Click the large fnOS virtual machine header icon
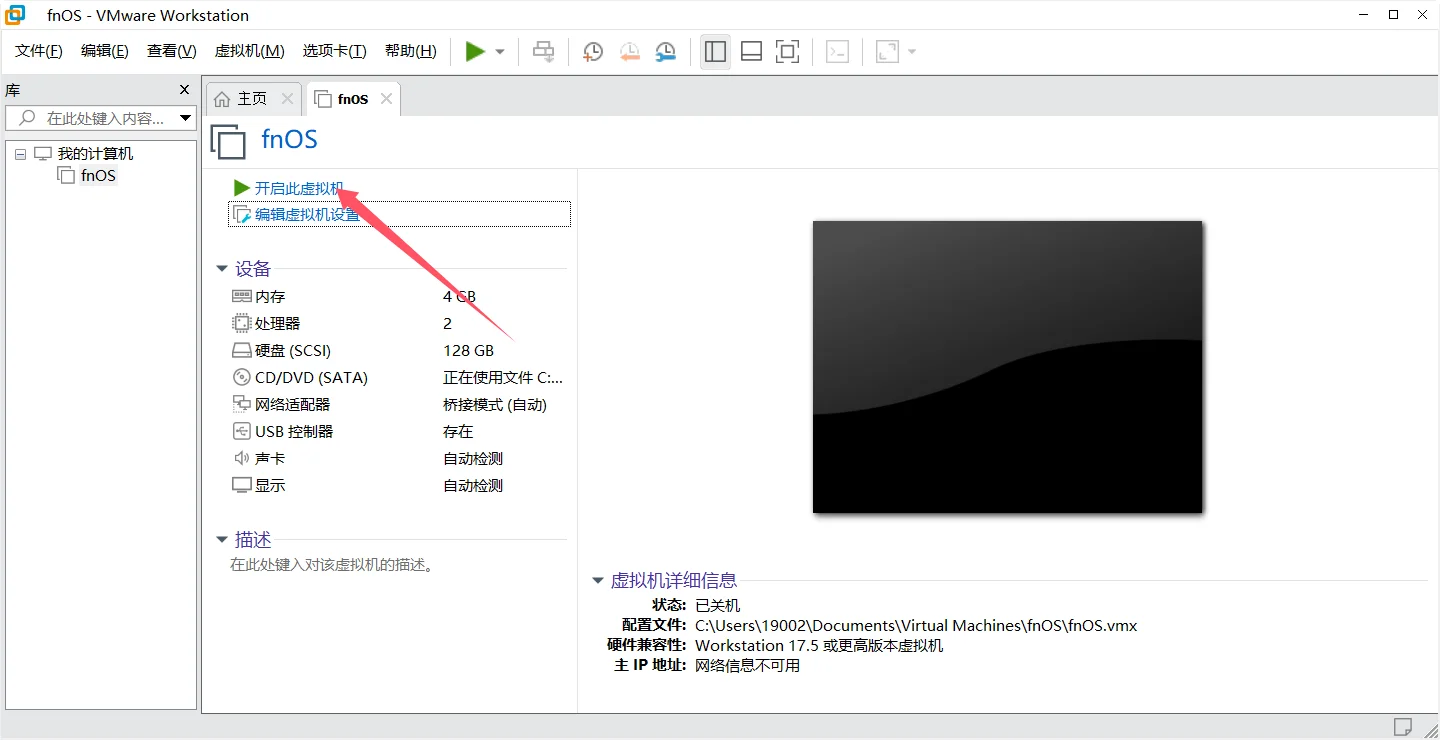Viewport: 1440px width, 740px height. 228,141
